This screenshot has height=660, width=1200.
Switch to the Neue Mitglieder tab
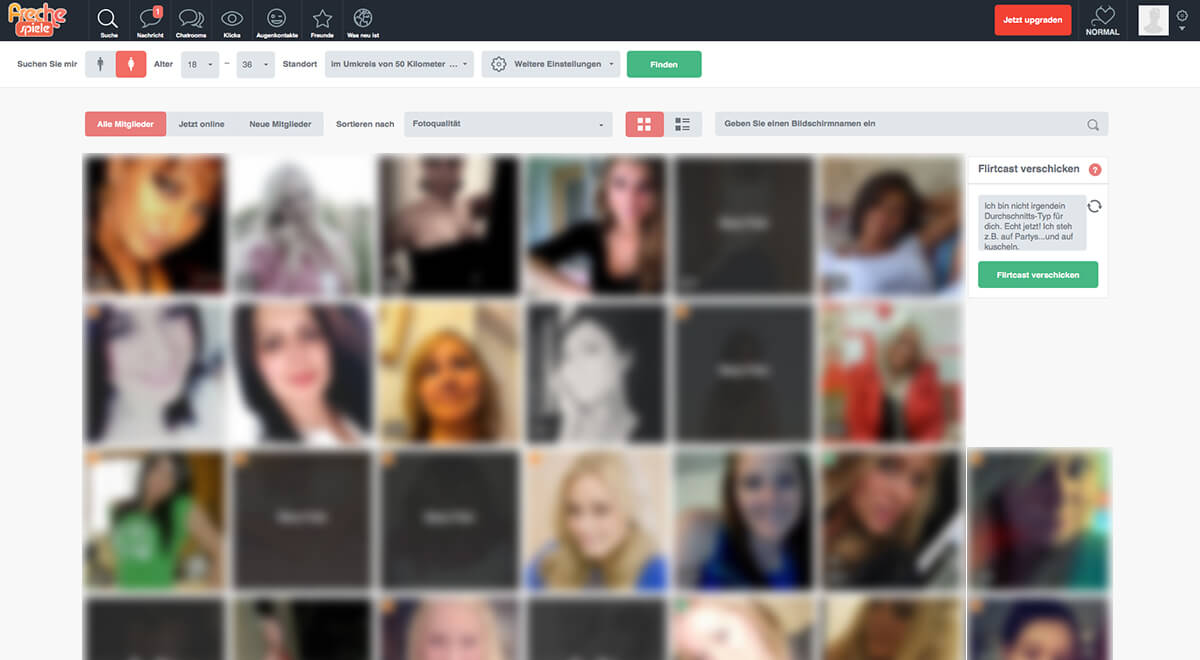280,124
